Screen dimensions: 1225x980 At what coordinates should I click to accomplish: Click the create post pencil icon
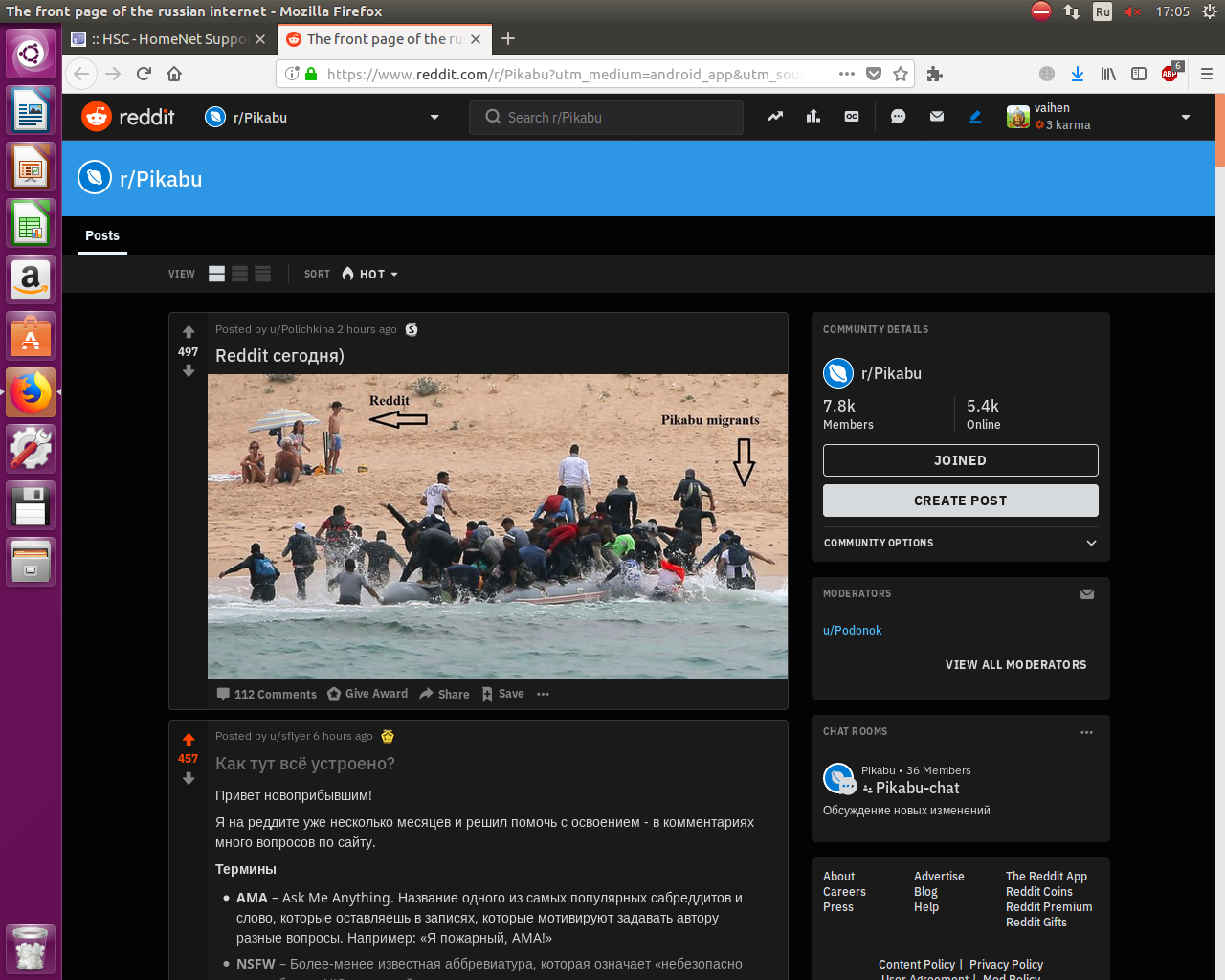[x=975, y=117]
